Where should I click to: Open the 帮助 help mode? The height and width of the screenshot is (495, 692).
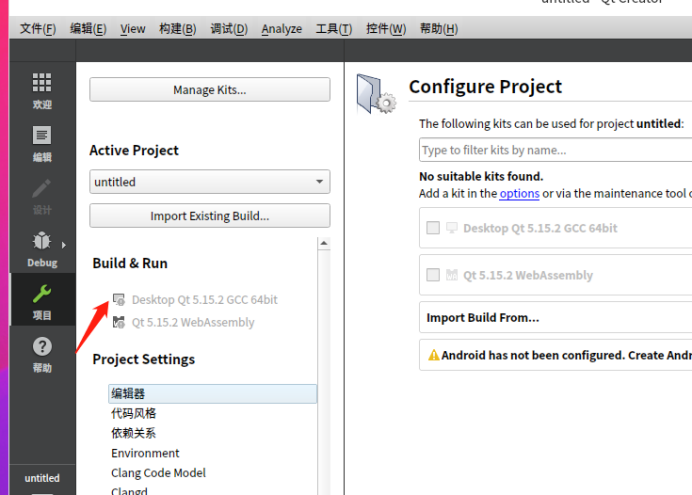[x=42, y=355]
